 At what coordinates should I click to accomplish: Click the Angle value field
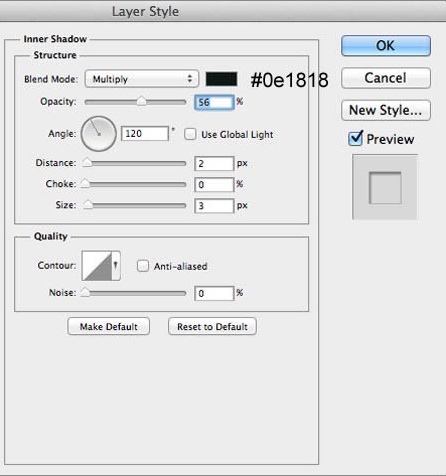pyautogui.click(x=145, y=134)
